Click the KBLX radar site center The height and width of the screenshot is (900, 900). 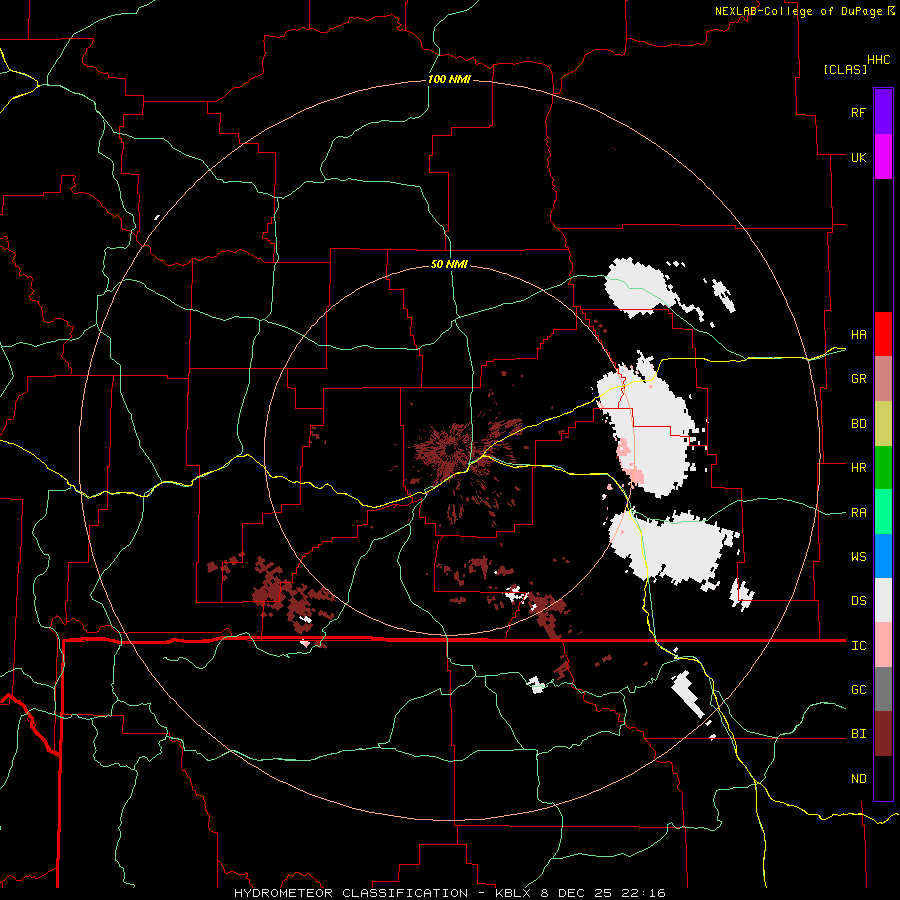(449, 449)
